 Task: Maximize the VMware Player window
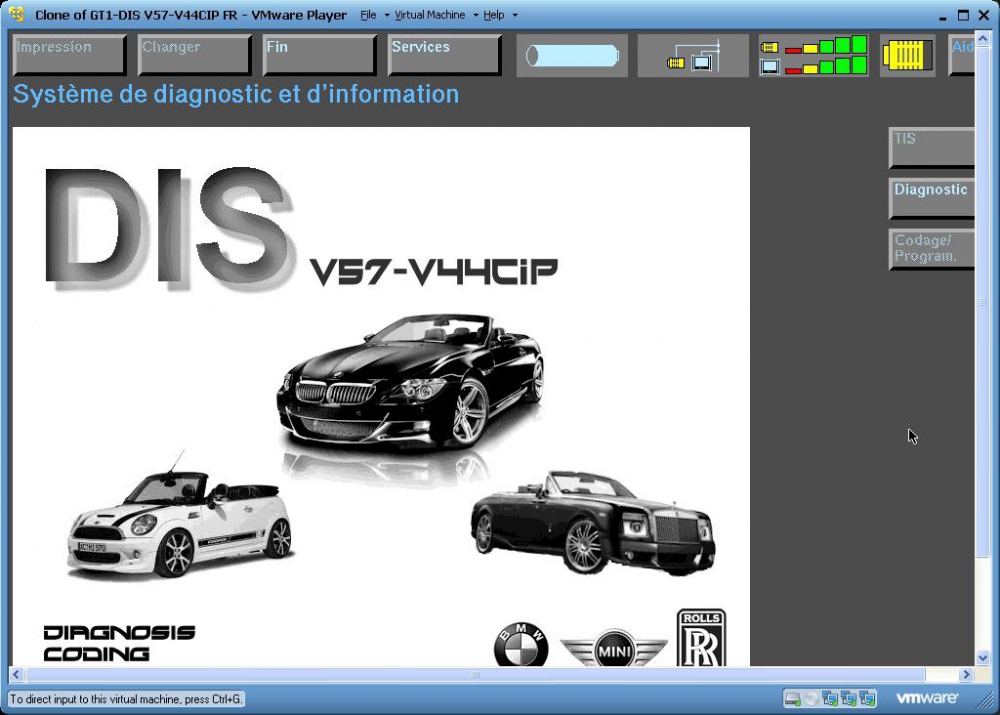click(963, 15)
